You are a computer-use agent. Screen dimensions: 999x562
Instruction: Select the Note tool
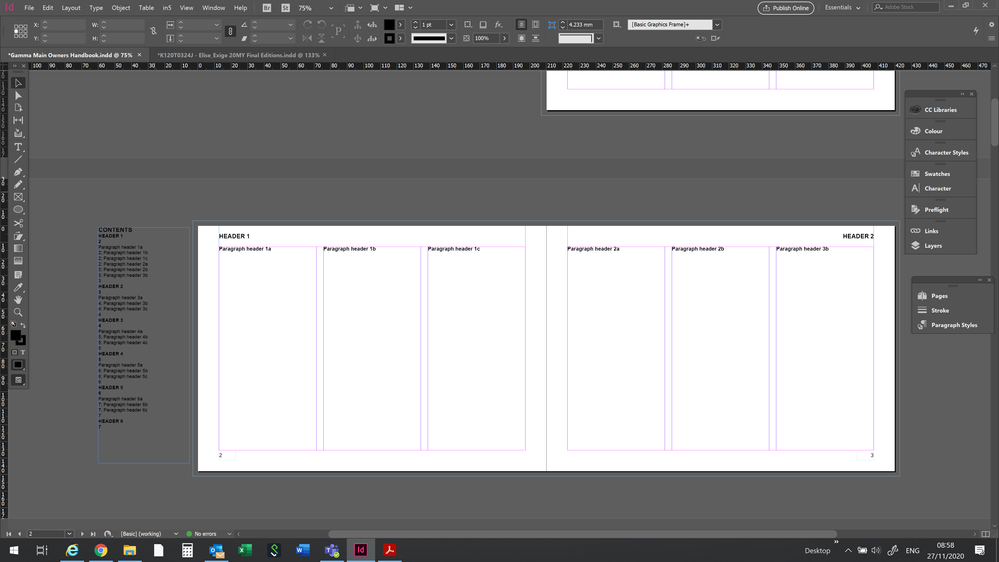18,275
